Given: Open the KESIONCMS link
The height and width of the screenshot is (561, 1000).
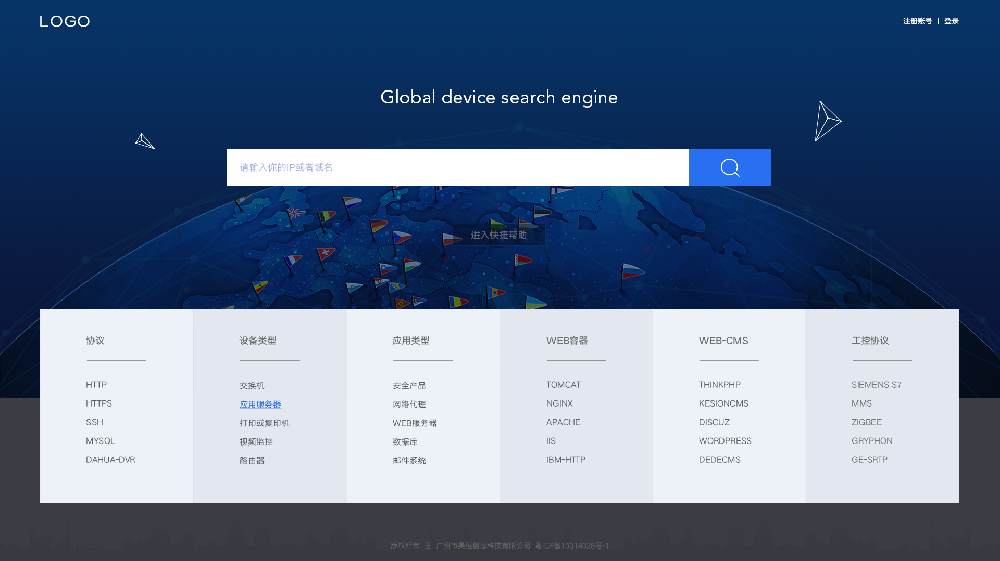Looking at the screenshot, I should [x=724, y=404].
